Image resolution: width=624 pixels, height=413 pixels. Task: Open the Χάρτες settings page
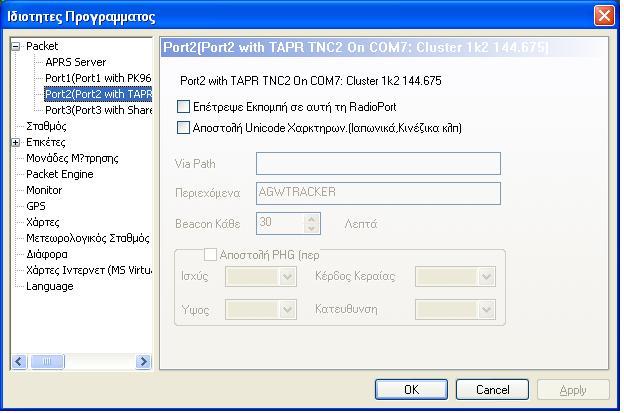[43, 222]
